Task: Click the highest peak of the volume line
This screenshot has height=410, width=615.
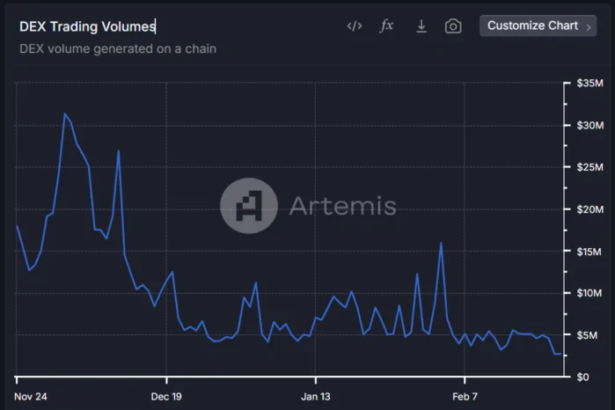Action: (x=65, y=114)
